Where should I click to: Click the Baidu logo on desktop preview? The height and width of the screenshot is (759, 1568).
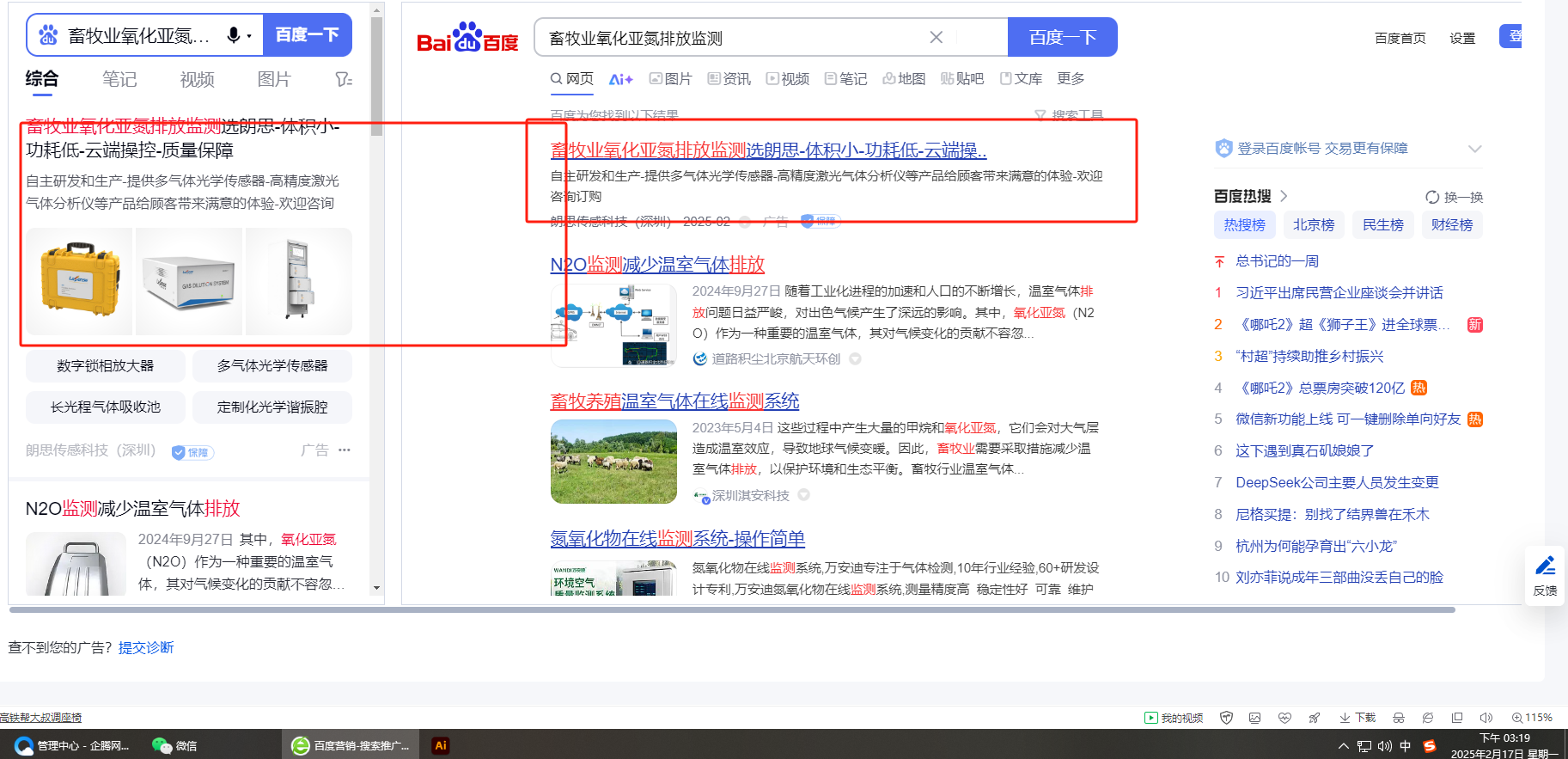(x=467, y=38)
